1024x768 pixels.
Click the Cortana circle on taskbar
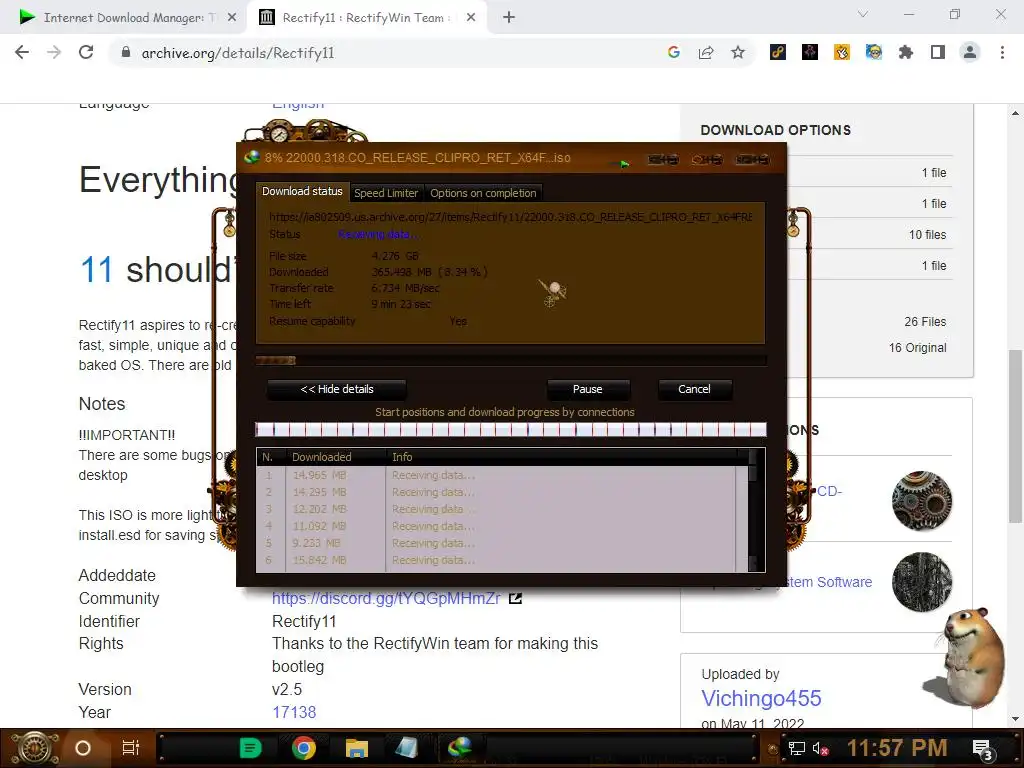[83, 748]
